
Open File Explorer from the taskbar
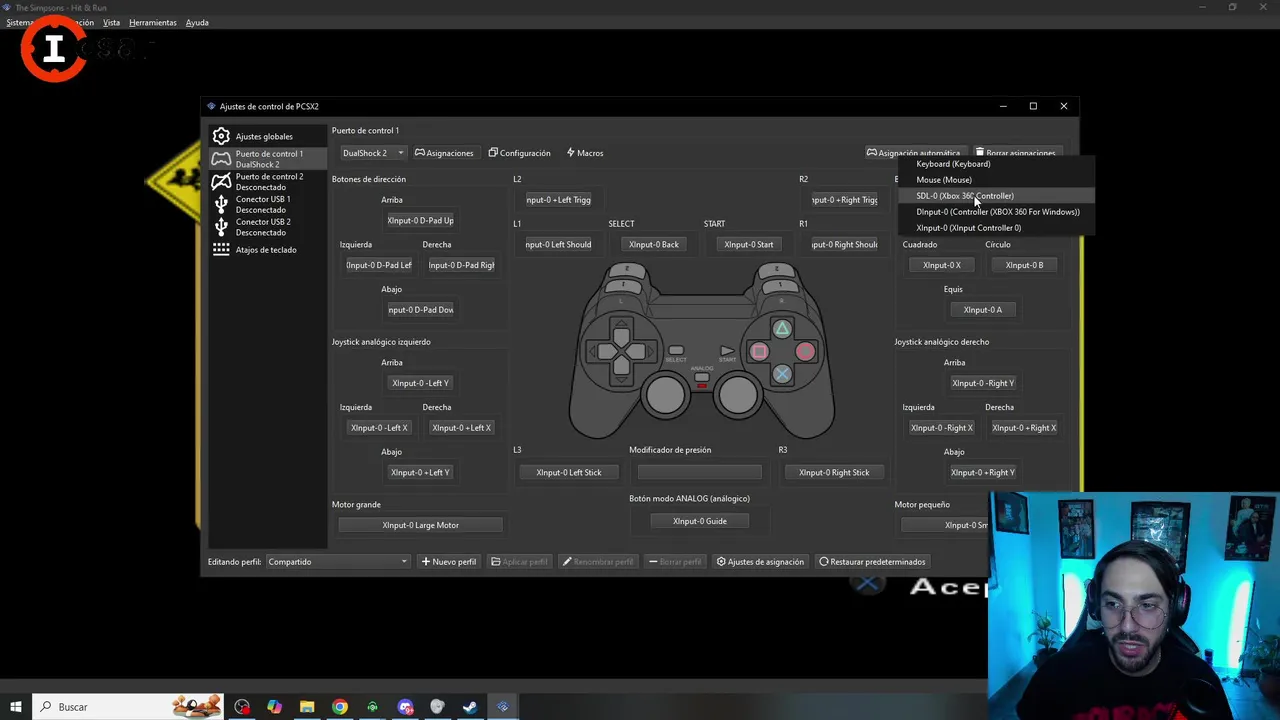[x=307, y=707]
